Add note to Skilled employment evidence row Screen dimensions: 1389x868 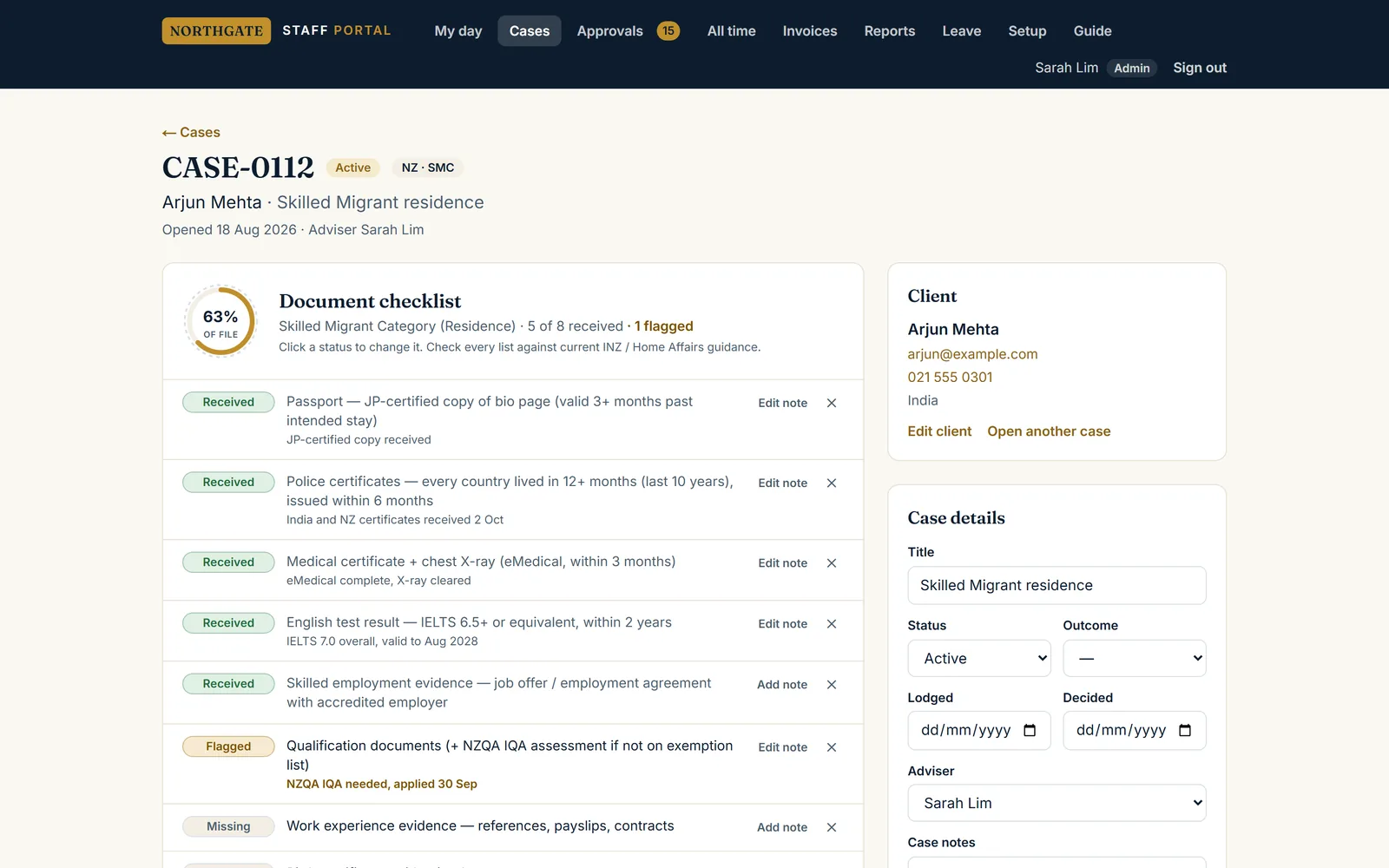(x=782, y=684)
